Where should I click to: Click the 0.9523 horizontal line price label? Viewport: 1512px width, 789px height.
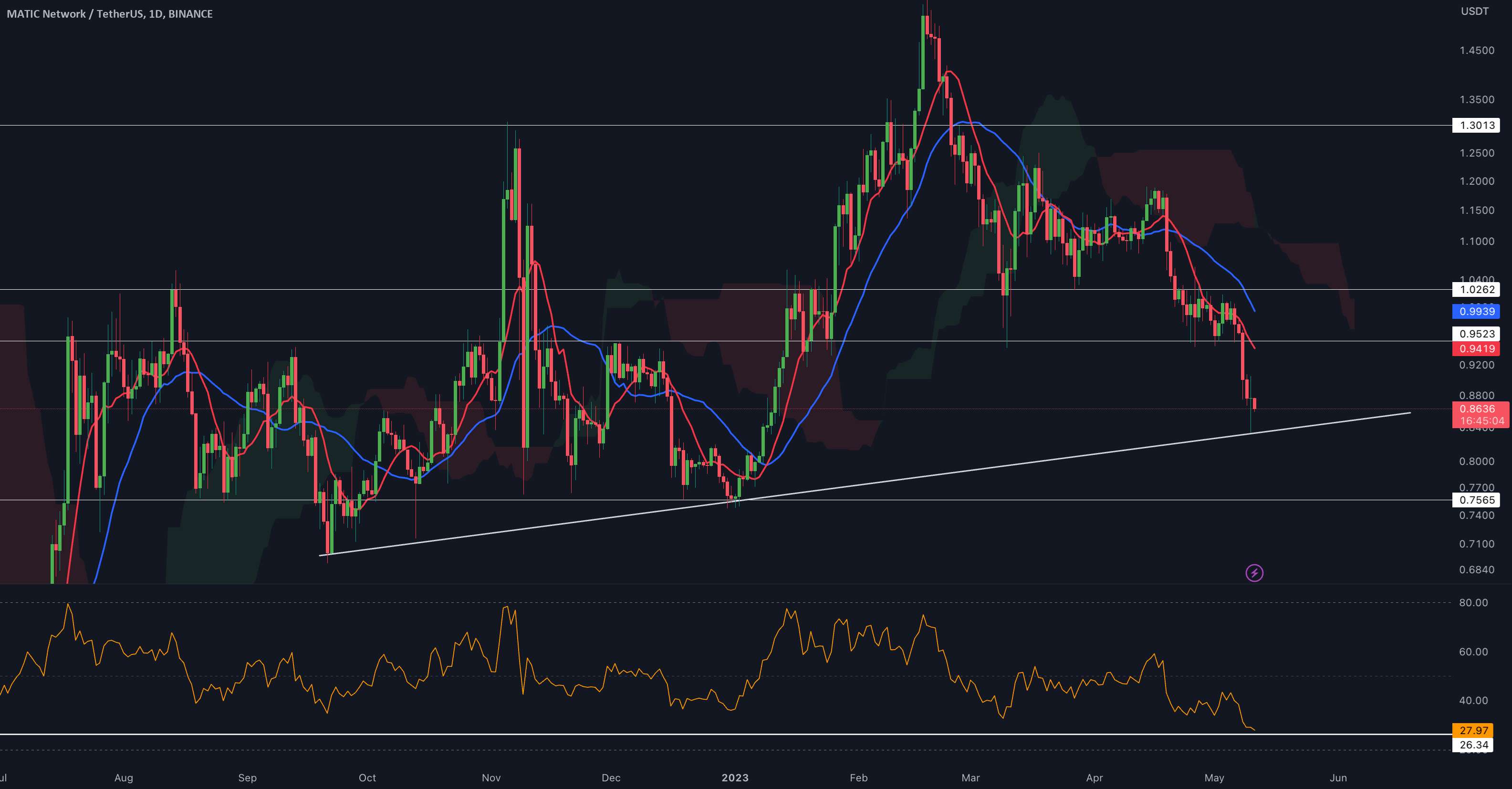[x=1477, y=334]
